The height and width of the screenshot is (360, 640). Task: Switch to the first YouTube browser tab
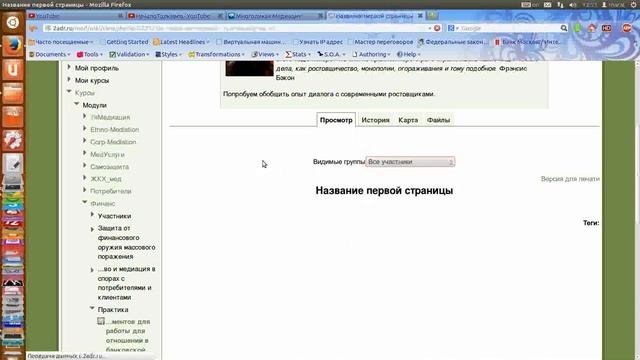pyautogui.click(x=76, y=16)
